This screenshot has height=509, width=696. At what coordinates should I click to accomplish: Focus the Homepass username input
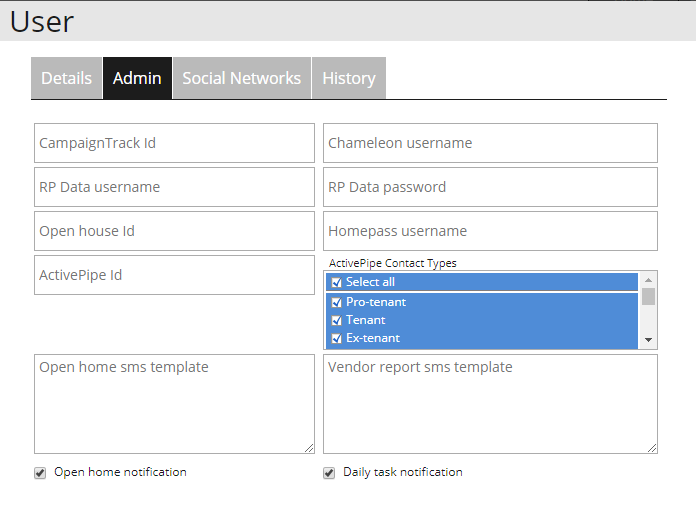tap(490, 231)
